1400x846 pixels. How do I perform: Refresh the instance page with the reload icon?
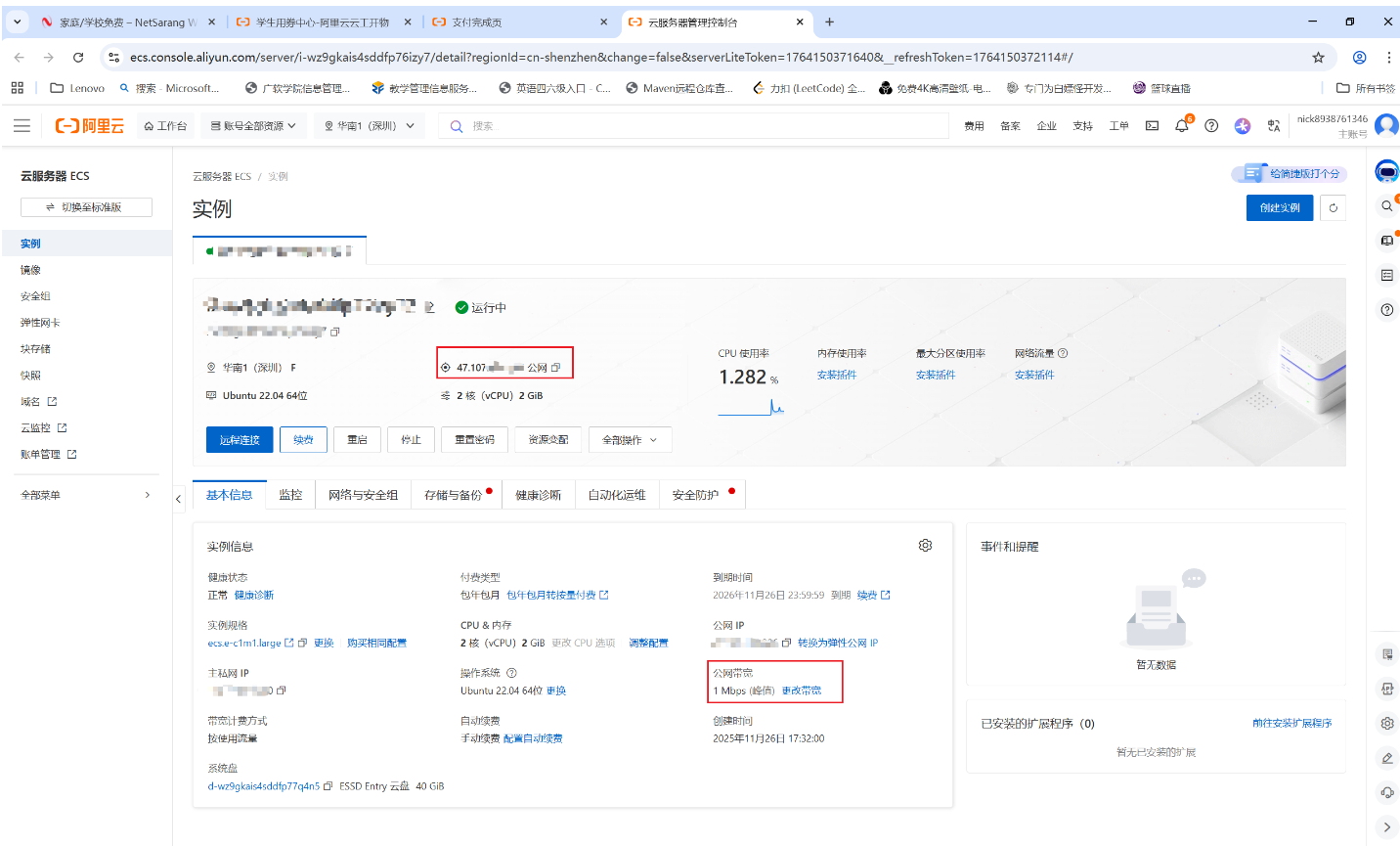click(1334, 207)
